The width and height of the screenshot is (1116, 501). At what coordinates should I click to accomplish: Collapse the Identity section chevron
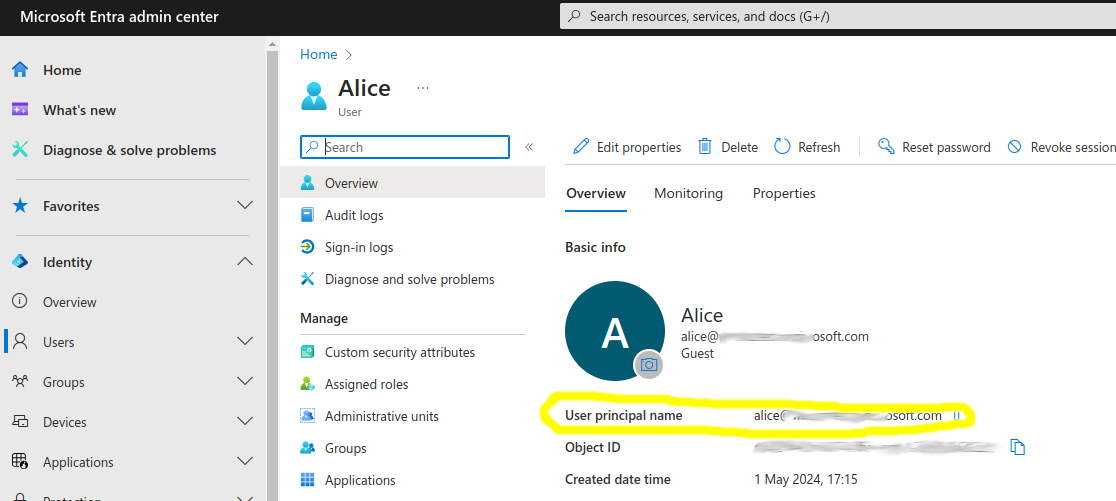coord(245,262)
